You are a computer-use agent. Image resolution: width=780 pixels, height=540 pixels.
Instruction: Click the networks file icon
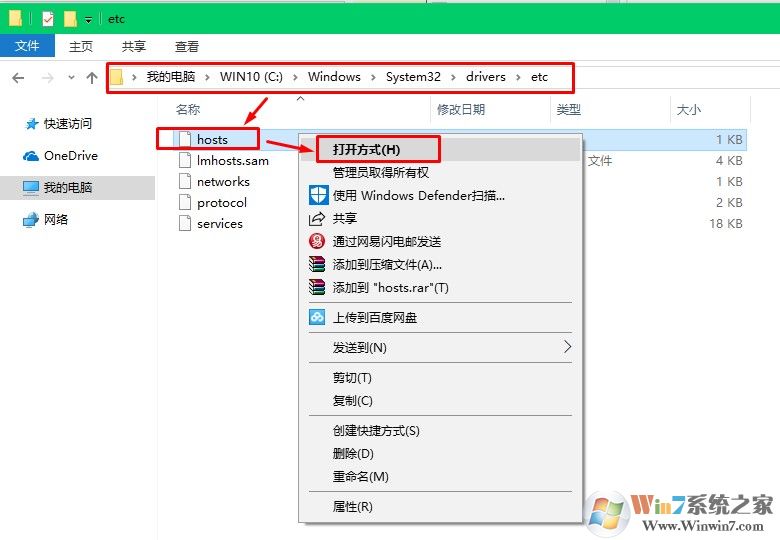coord(185,181)
